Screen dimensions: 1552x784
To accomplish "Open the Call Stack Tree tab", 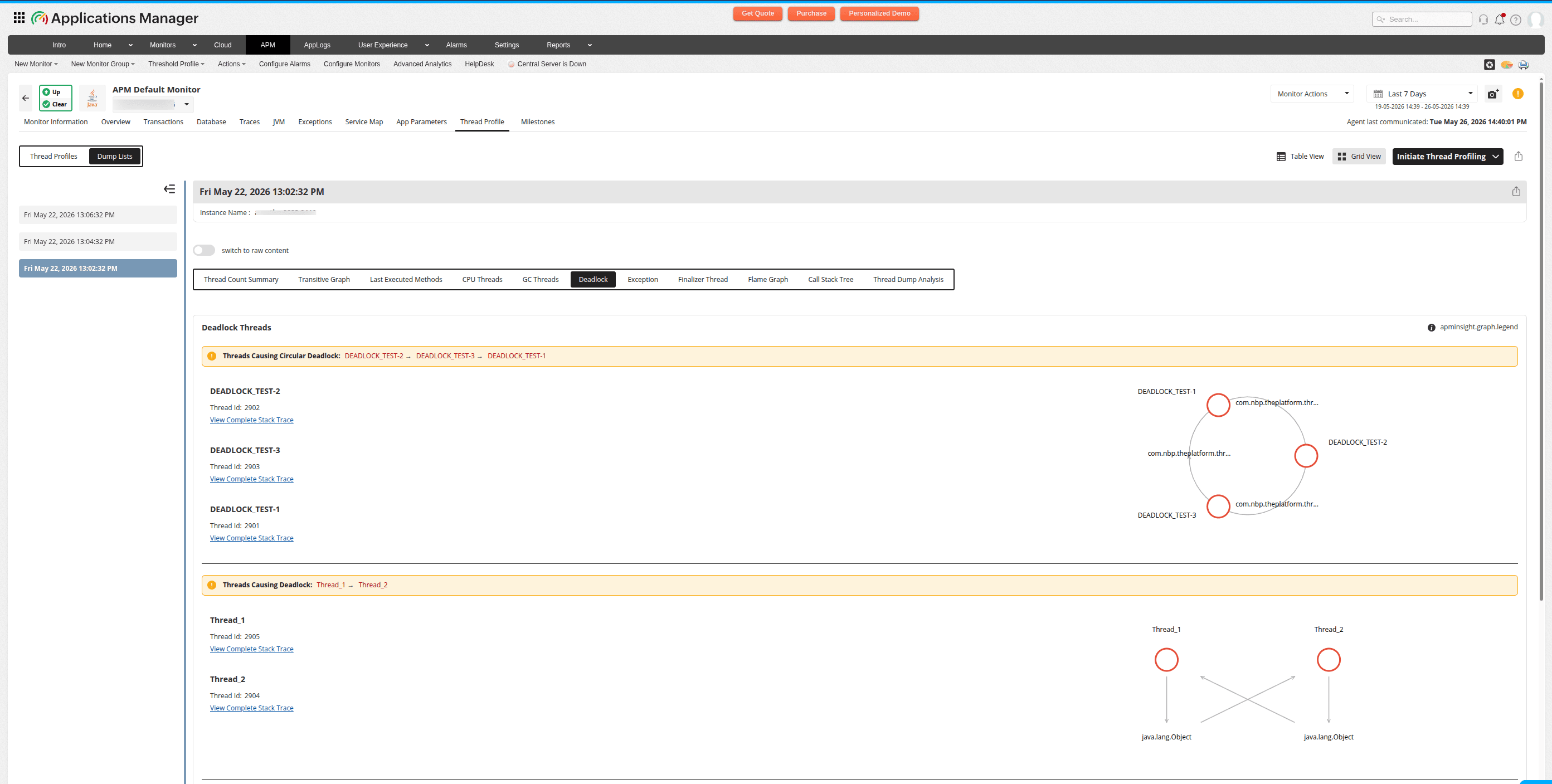I will (x=830, y=279).
